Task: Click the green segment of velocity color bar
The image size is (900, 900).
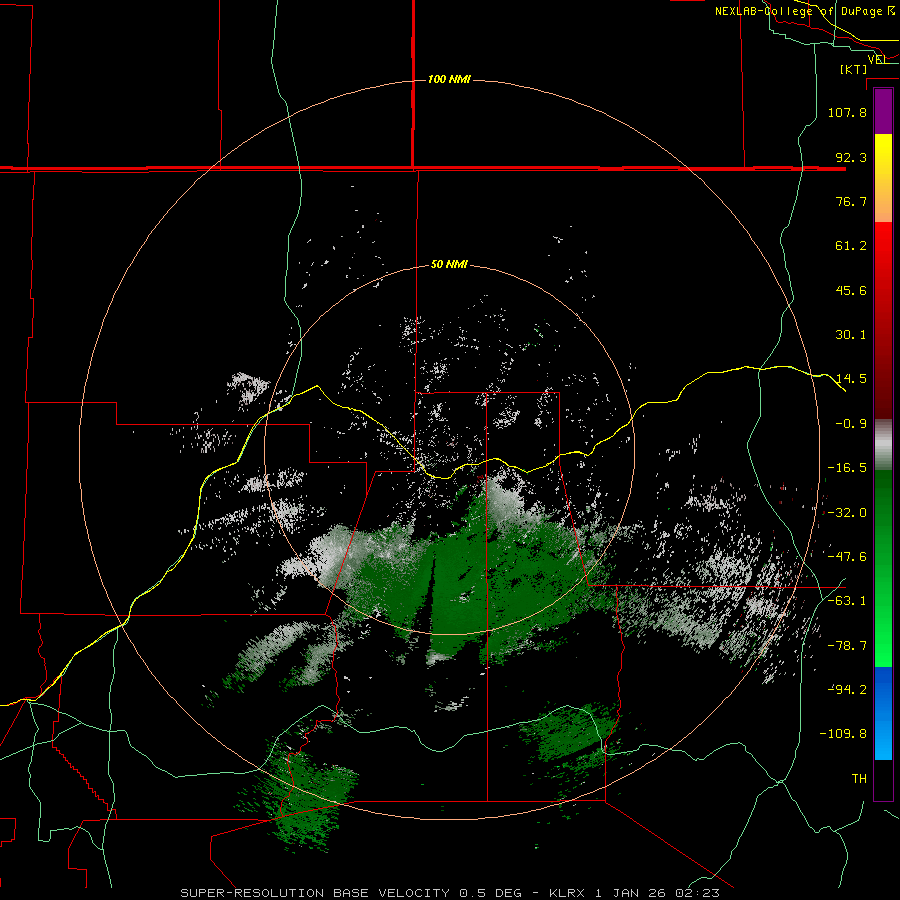Action: (883, 568)
